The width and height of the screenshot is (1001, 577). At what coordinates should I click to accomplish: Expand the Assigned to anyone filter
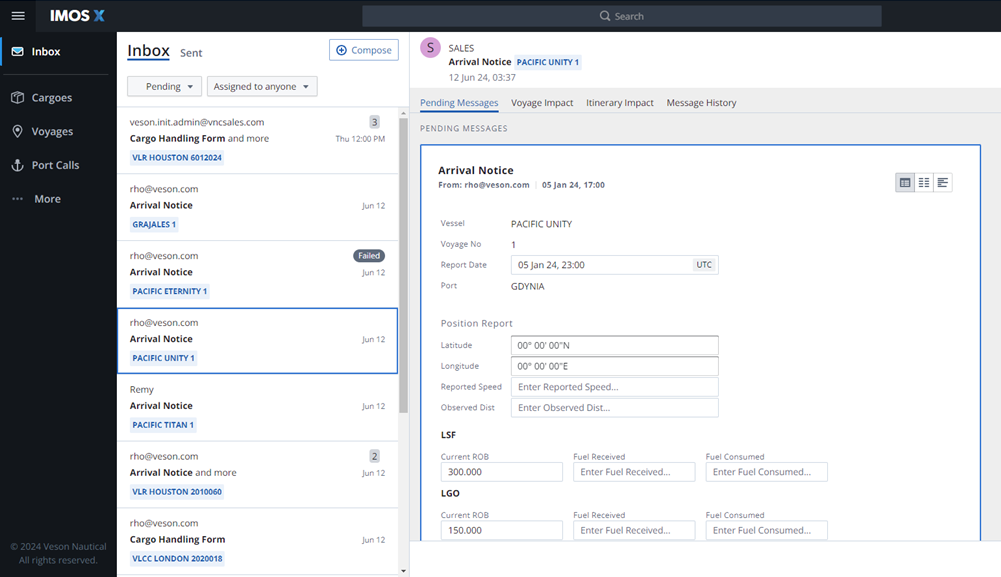click(262, 86)
